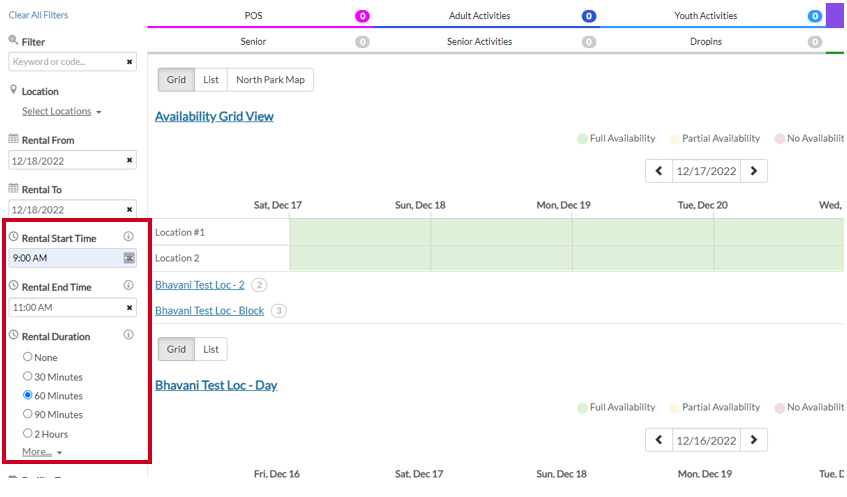Click the badge 2 next to Bhavani Test Loc - 2
Image resolution: width=847 pixels, height=497 pixels.
pos(259,285)
